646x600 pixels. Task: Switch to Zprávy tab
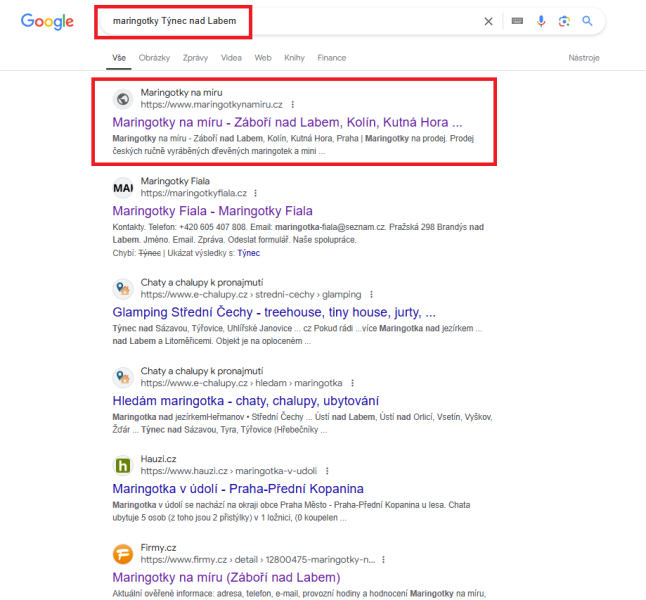click(195, 58)
